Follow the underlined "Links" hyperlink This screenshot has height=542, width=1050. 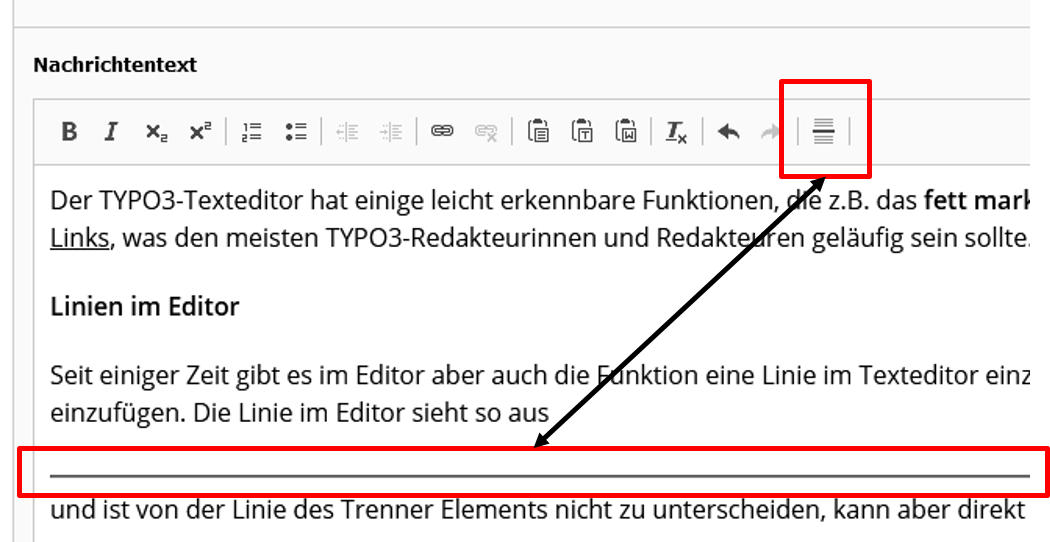point(79,240)
